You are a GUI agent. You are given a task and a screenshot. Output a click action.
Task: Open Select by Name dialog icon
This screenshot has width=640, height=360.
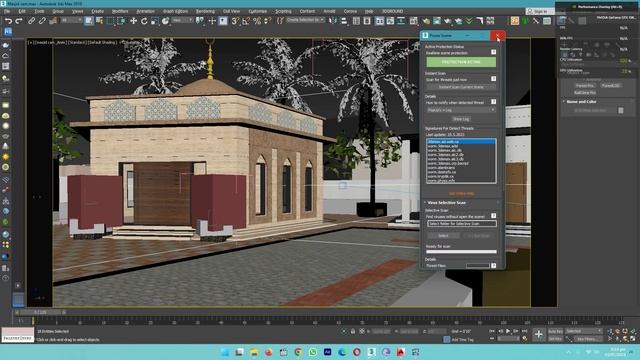click(99, 21)
